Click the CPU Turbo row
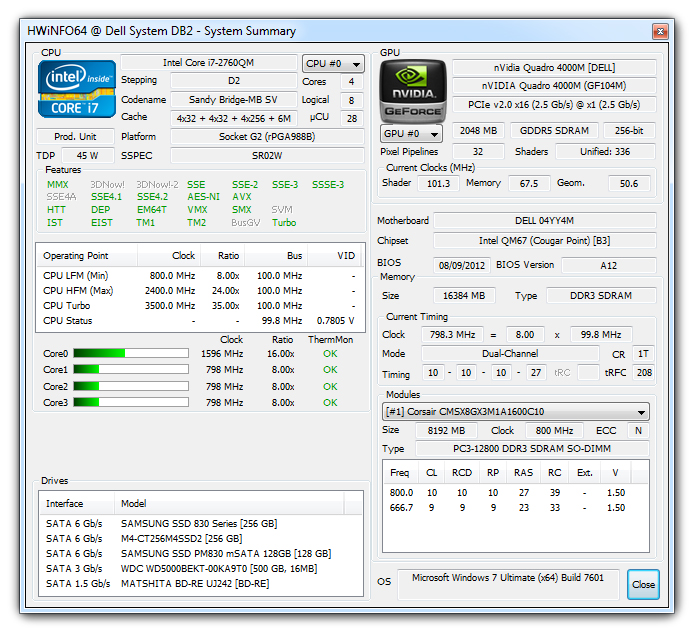Screen dimensions: 693x632 click(x=200, y=306)
